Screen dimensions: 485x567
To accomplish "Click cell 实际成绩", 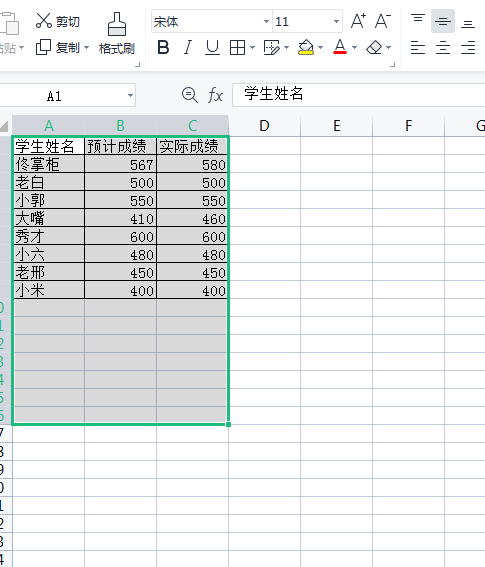I will pyautogui.click(x=192, y=146).
